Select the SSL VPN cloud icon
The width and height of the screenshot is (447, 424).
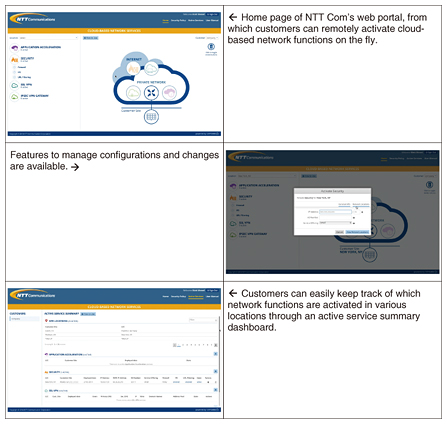[14, 86]
